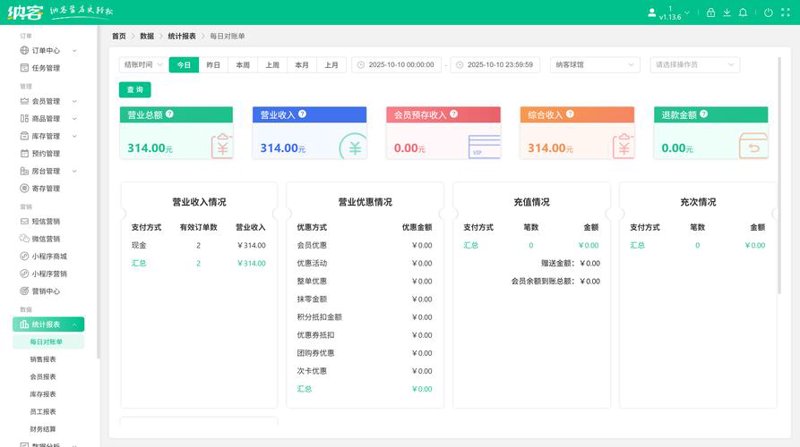Click 积分抵扣金额 discount row
This screenshot has width=800, height=447.
pyautogui.click(x=364, y=317)
